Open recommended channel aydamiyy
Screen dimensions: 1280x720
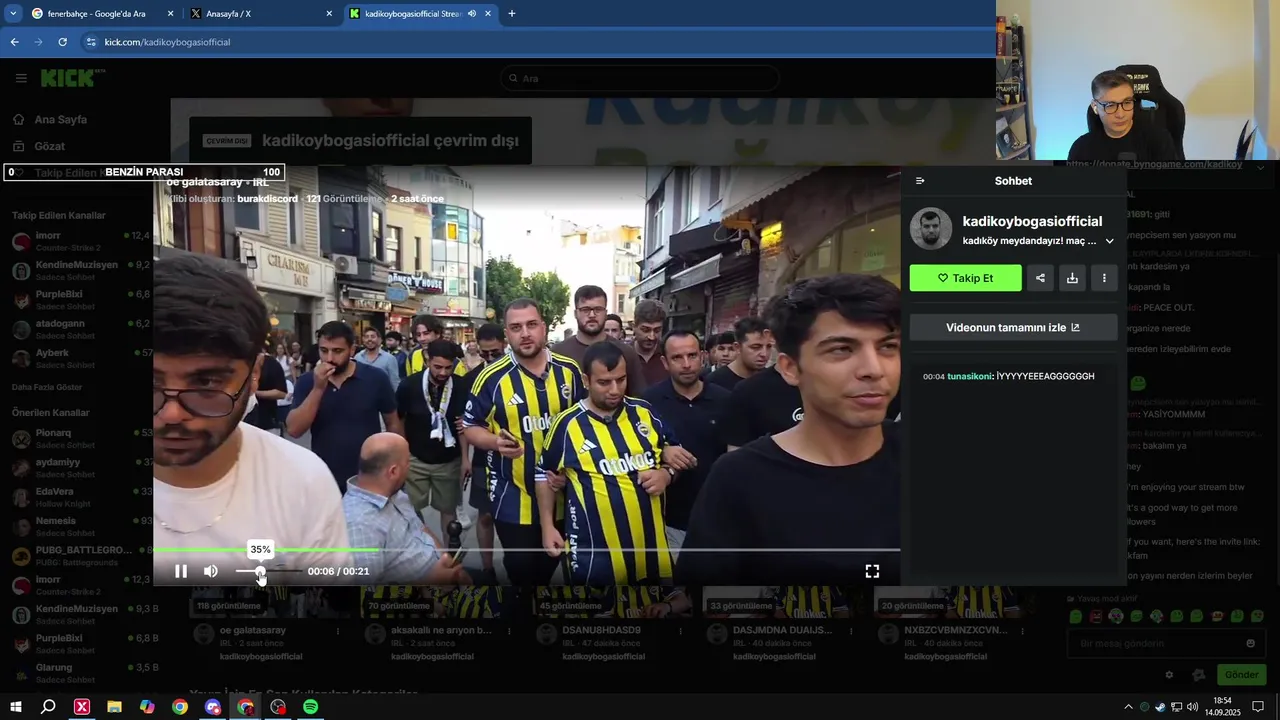80,466
